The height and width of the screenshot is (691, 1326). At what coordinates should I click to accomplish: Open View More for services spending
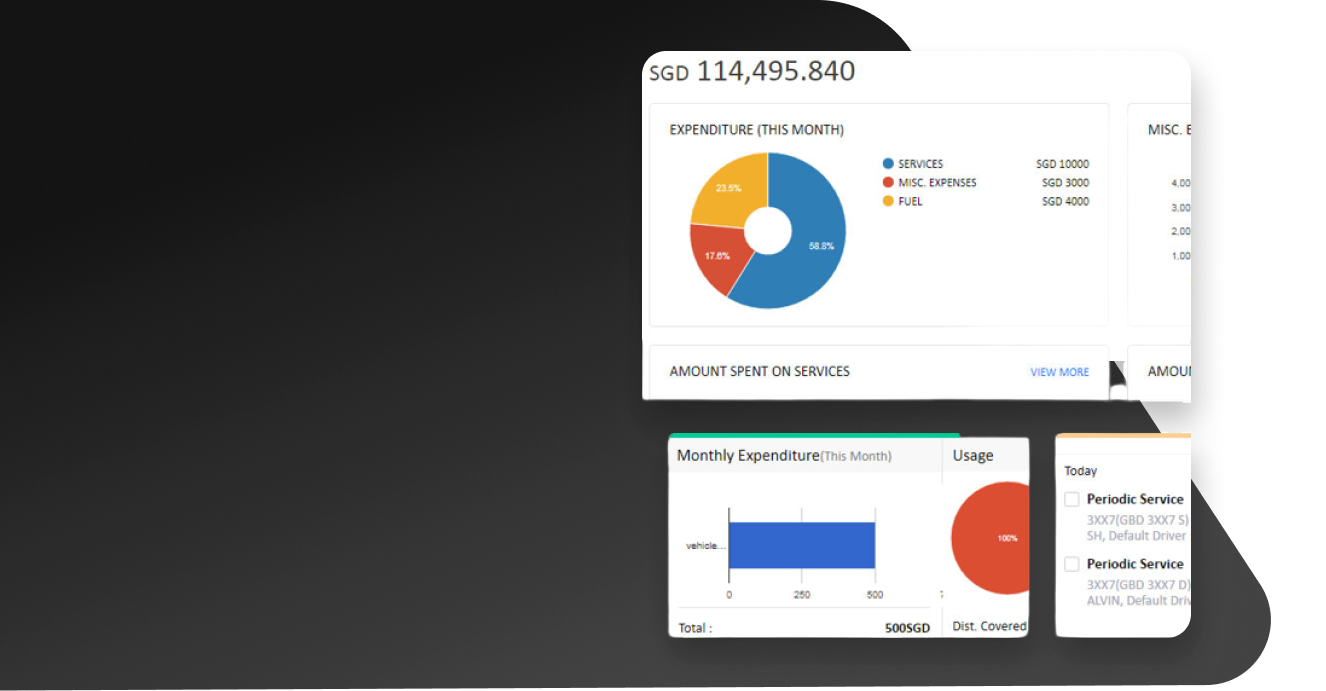click(x=1059, y=372)
